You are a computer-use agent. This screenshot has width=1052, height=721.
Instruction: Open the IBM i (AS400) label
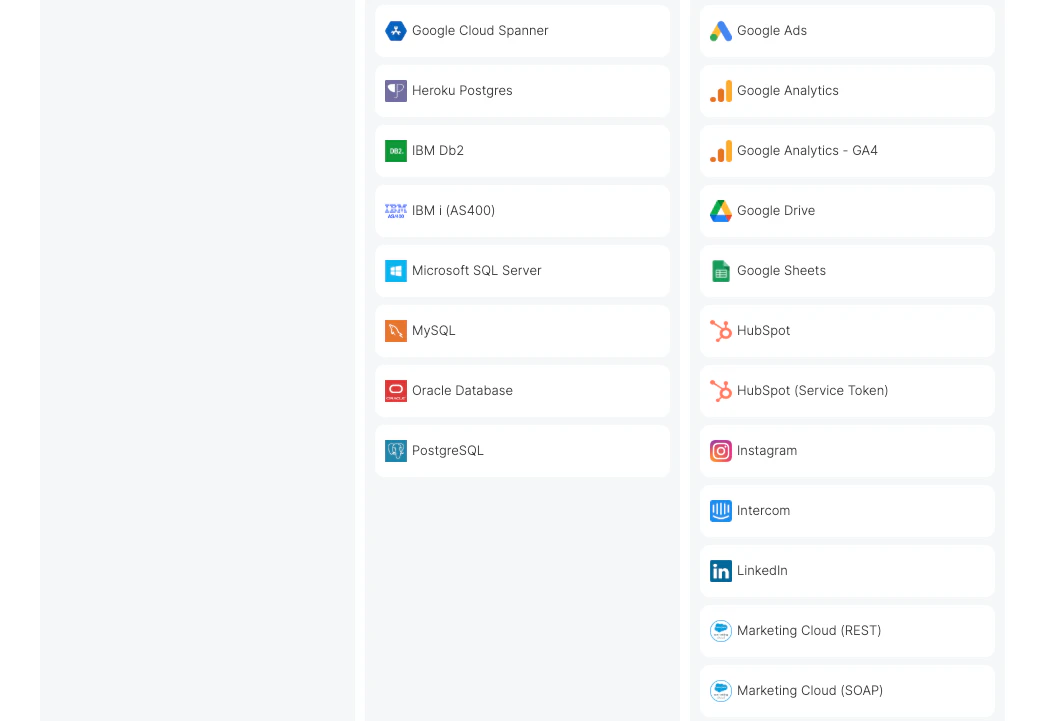click(454, 211)
